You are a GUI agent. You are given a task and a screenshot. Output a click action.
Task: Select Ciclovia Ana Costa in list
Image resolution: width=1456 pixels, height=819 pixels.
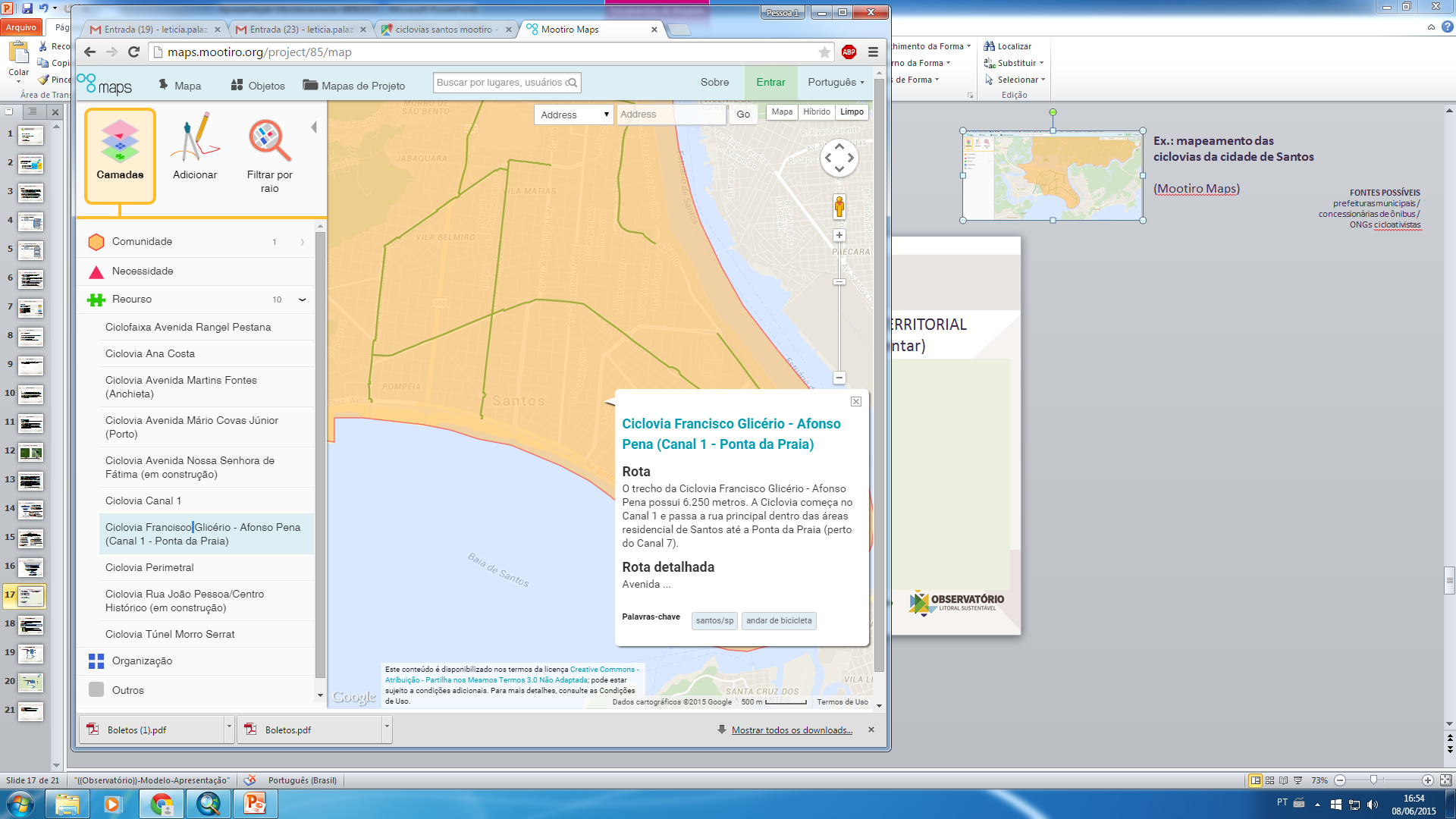(150, 354)
